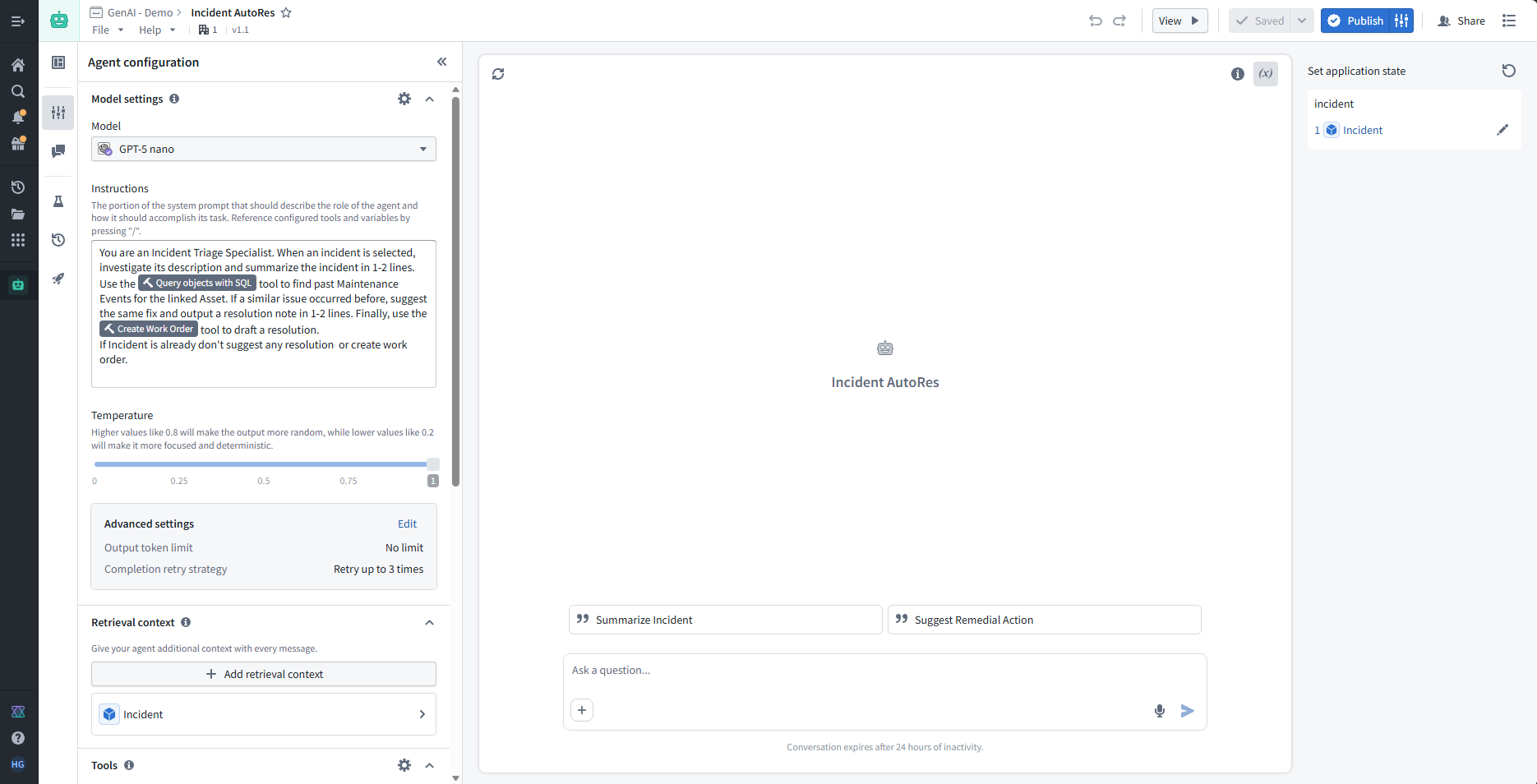Click the Temperature slider track

pos(263,464)
